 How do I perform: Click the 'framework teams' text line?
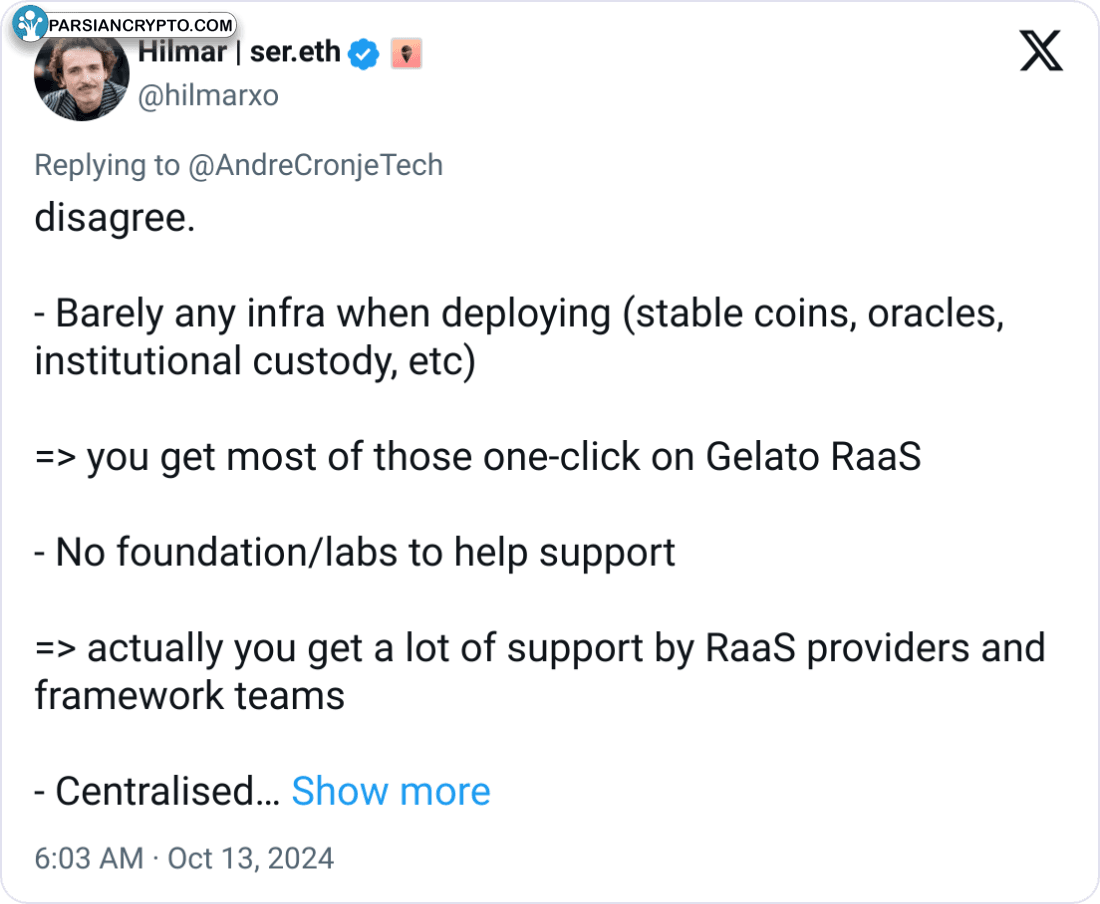(x=189, y=695)
